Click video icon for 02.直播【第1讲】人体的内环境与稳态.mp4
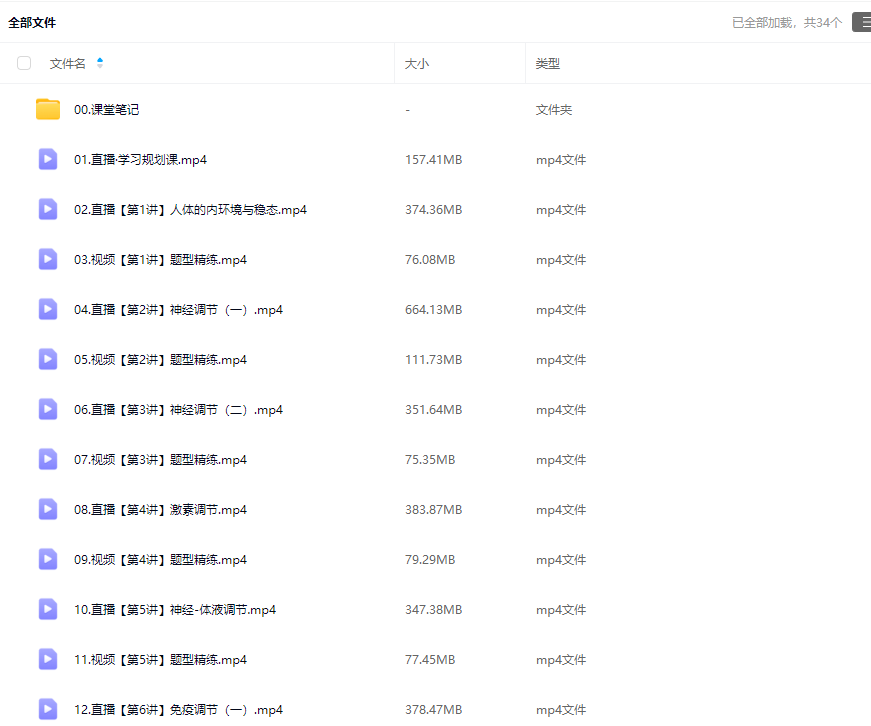The image size is (871, 726). pyautogui.click(x=48, y=209)
